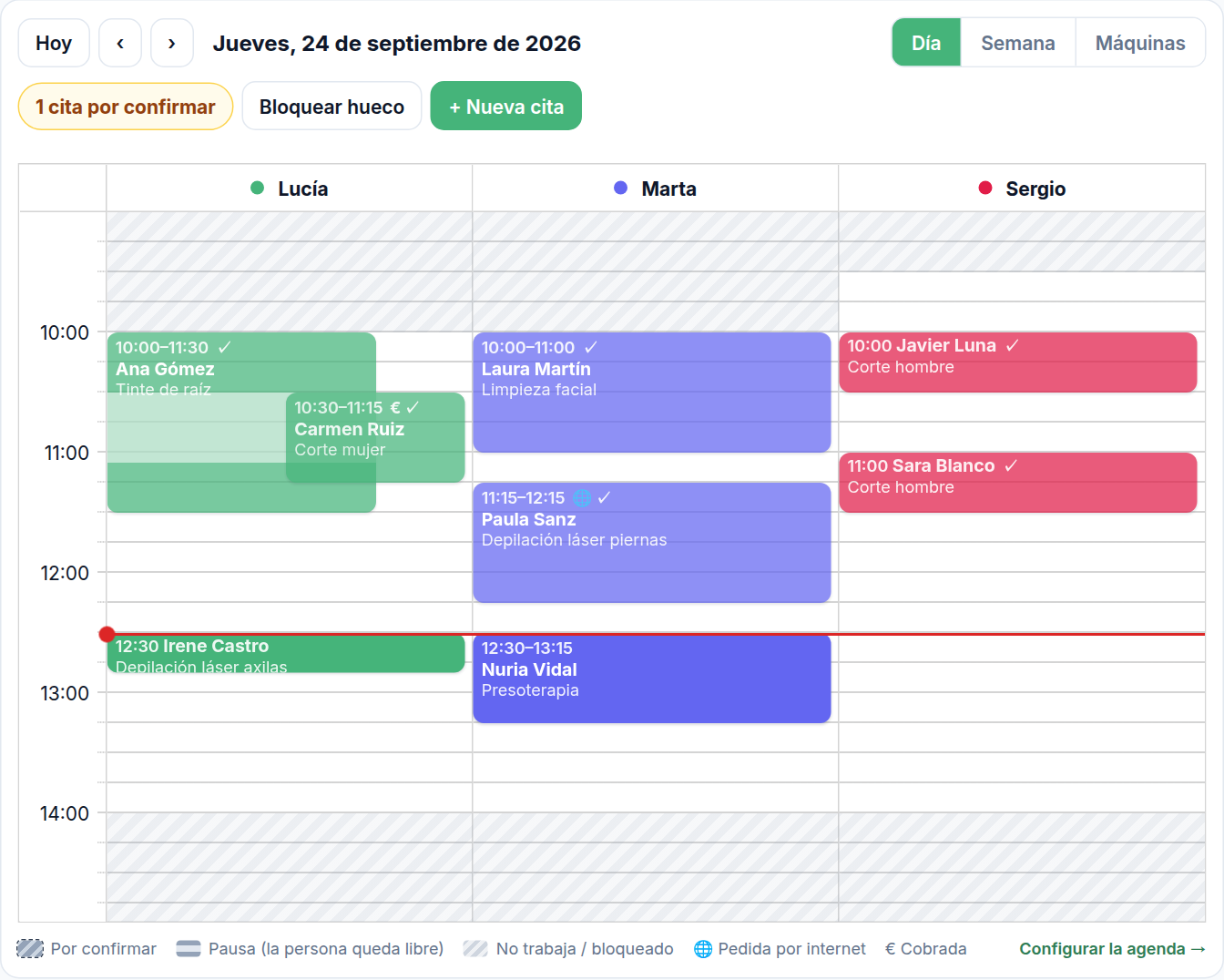Open Laura Martín's Limpieza facial appointment
Viewport: 1224px width, 980px height.
(x=652, y=393)
